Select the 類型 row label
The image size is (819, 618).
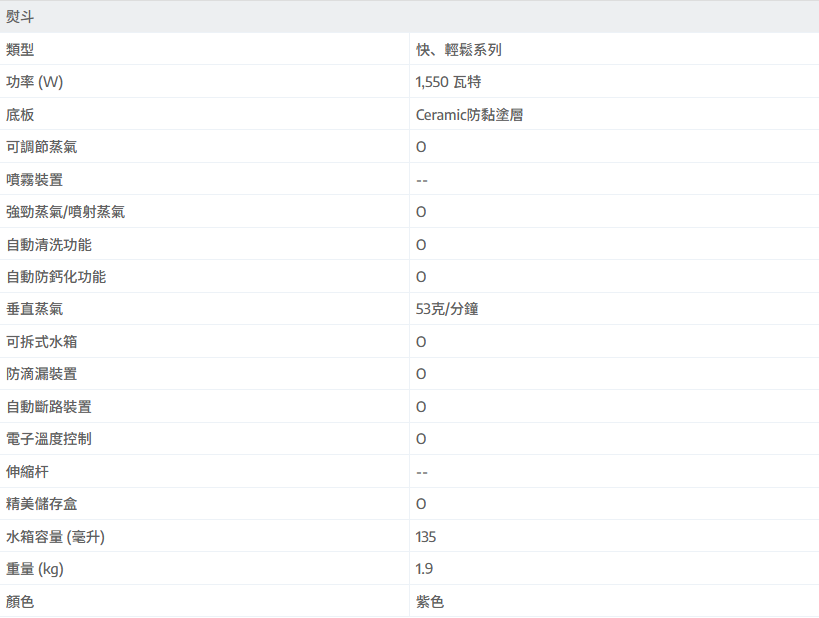tap(20, 50)
